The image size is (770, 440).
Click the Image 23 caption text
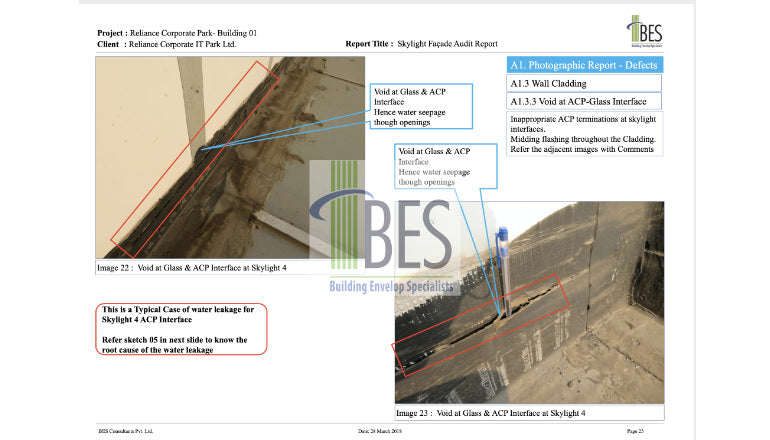490,413
